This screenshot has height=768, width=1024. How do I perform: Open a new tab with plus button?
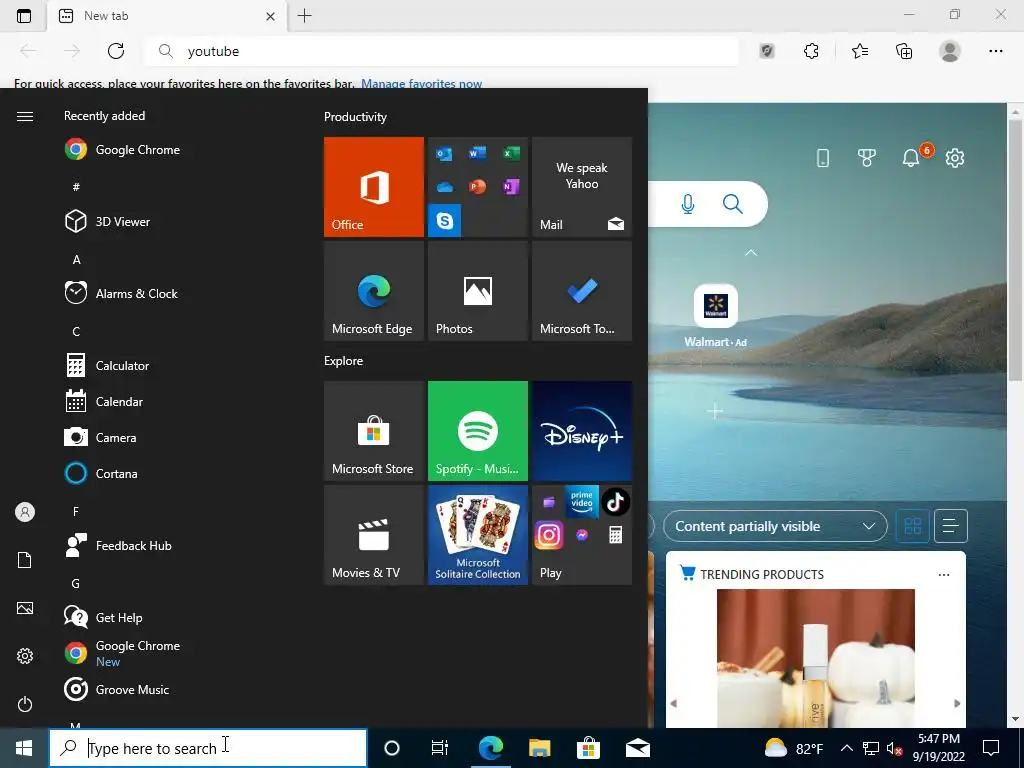pyautogui.click(x=304, y=16)
